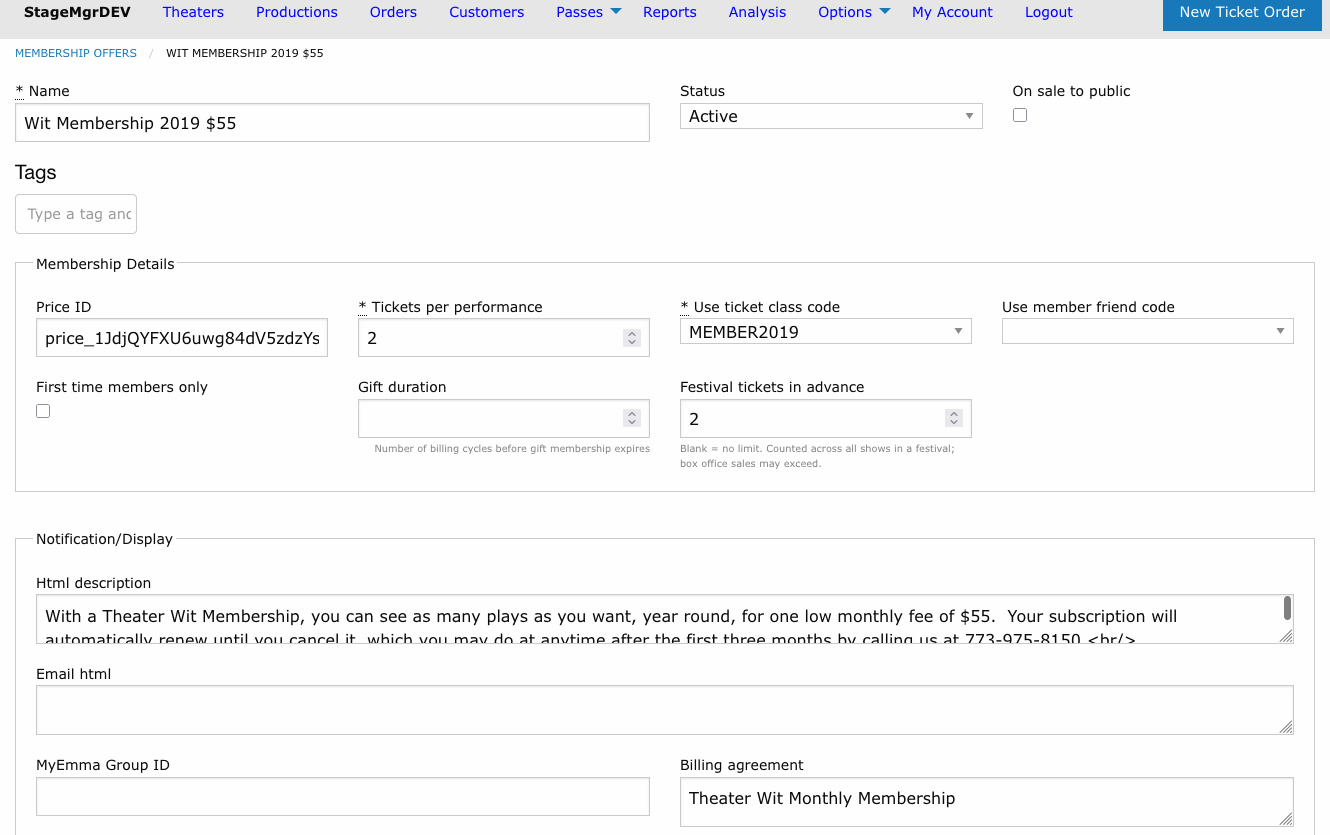Enable On sale to public checkbox

(x=1020, y=115)
